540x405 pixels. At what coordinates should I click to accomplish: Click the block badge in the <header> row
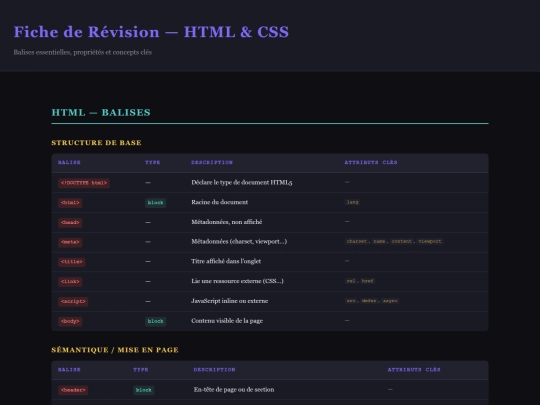coord(144,390)
